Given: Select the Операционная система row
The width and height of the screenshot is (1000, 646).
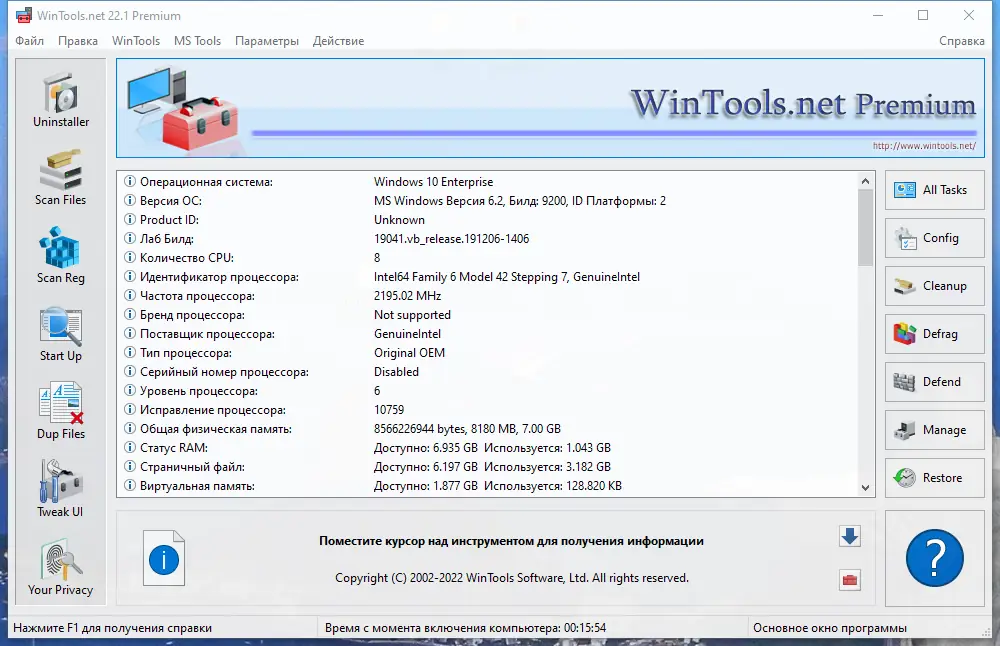Looking at the screenshot, I should 488,182.
